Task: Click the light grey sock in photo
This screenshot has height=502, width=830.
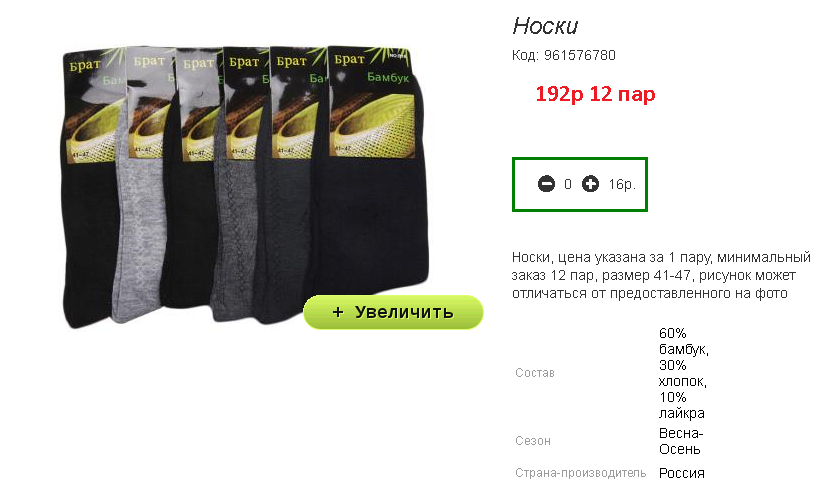Action: pyautogui.click(x=137, y=212)
